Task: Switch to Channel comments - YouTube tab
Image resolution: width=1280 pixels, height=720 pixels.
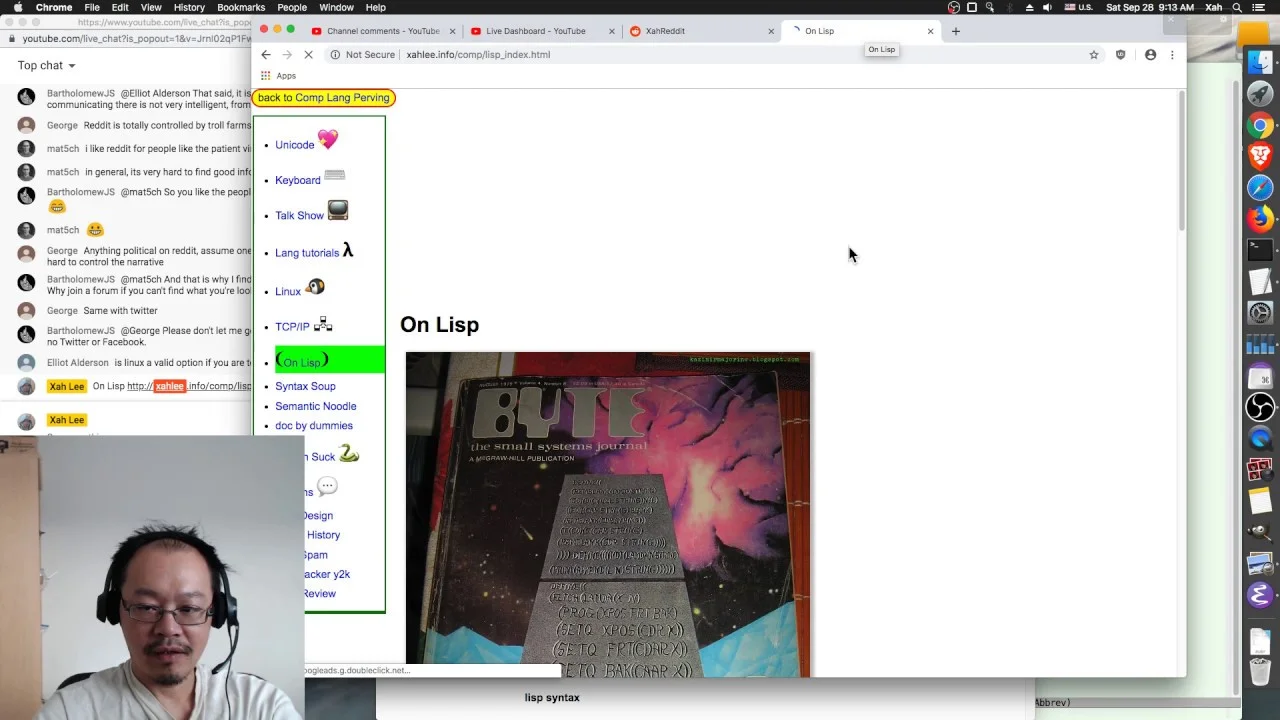Action: (382, 31)
